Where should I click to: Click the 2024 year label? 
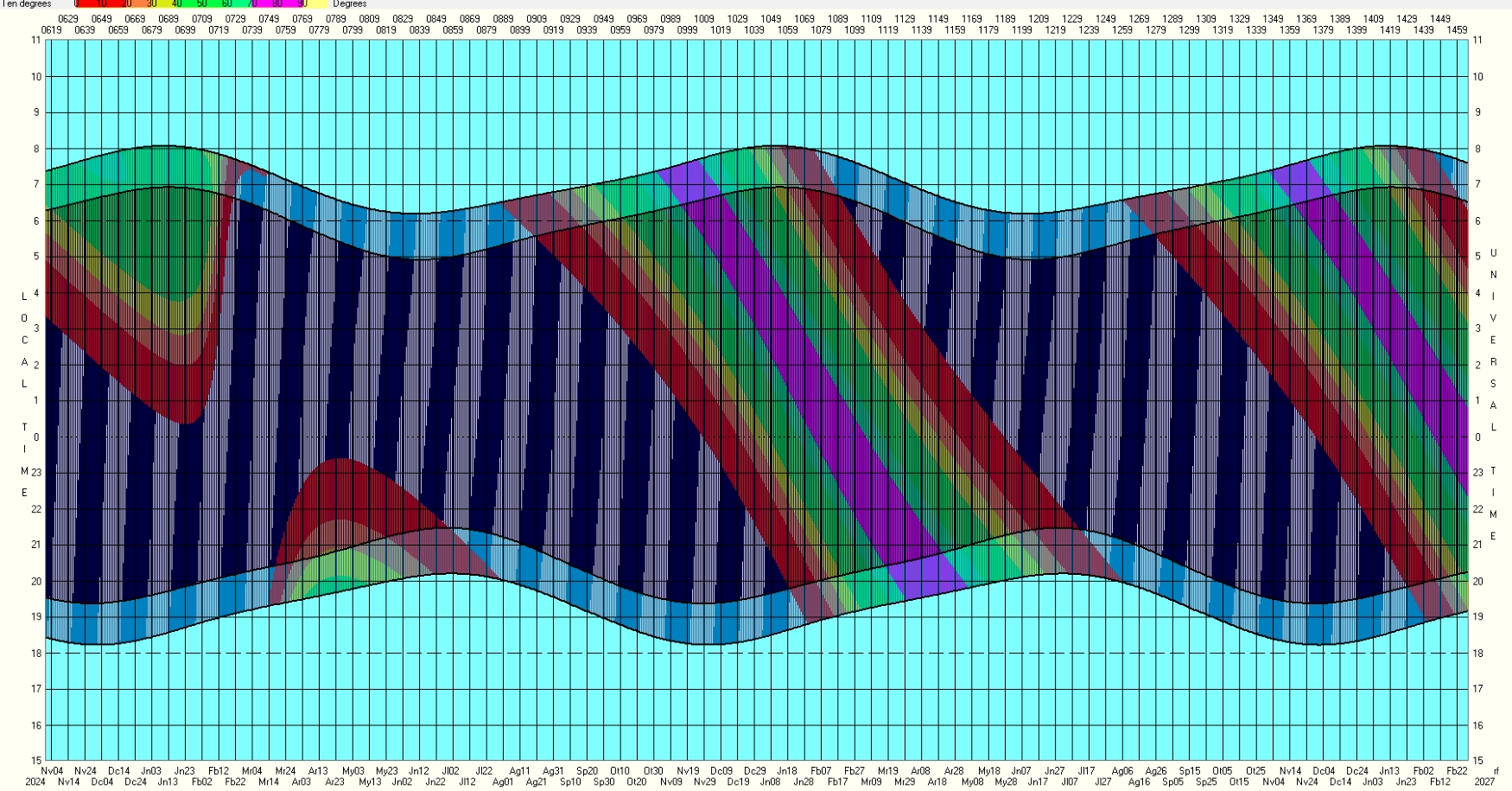[35, 782]
